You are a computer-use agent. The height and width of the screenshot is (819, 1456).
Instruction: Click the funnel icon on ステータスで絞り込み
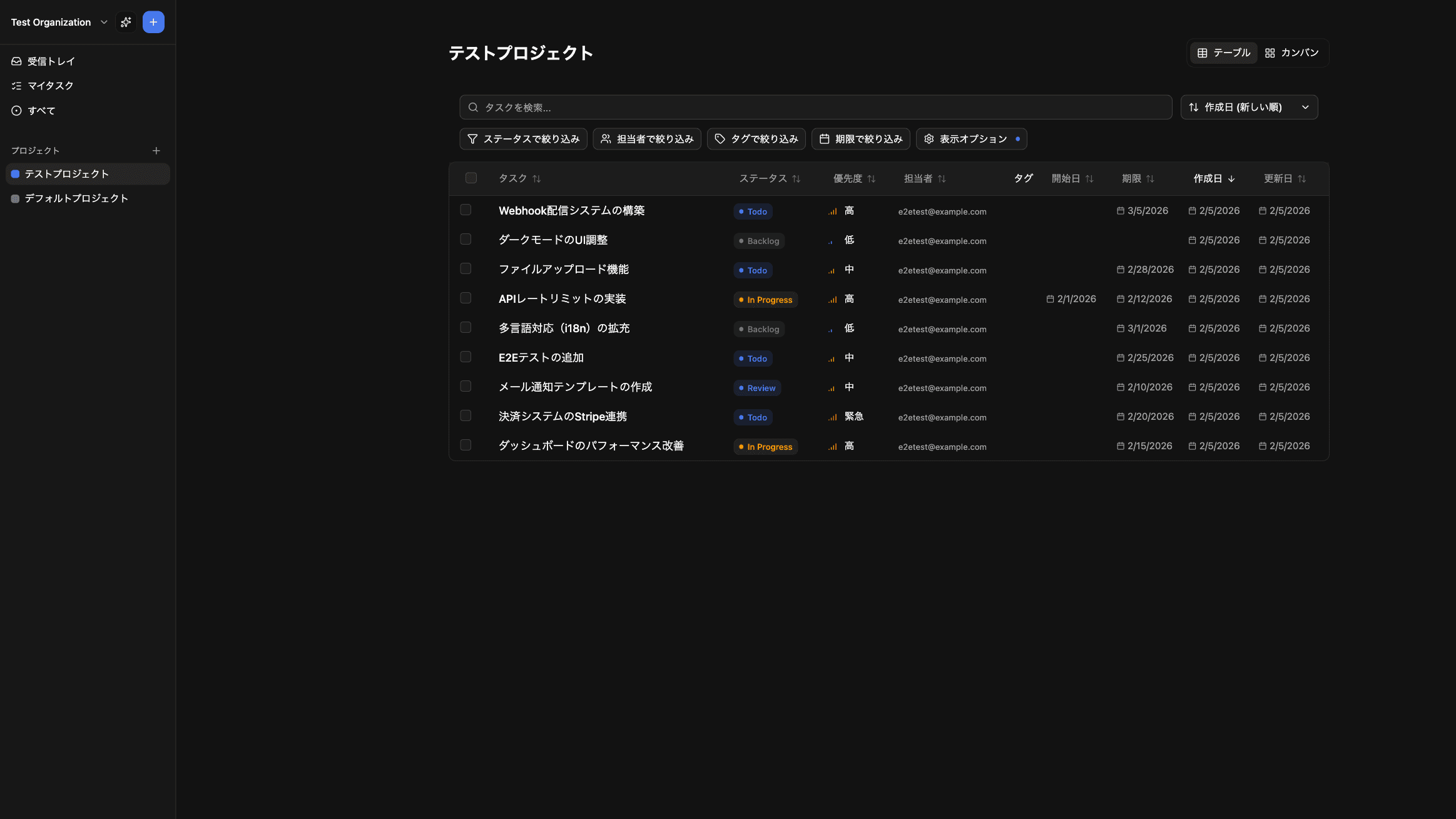coord(474,138)
